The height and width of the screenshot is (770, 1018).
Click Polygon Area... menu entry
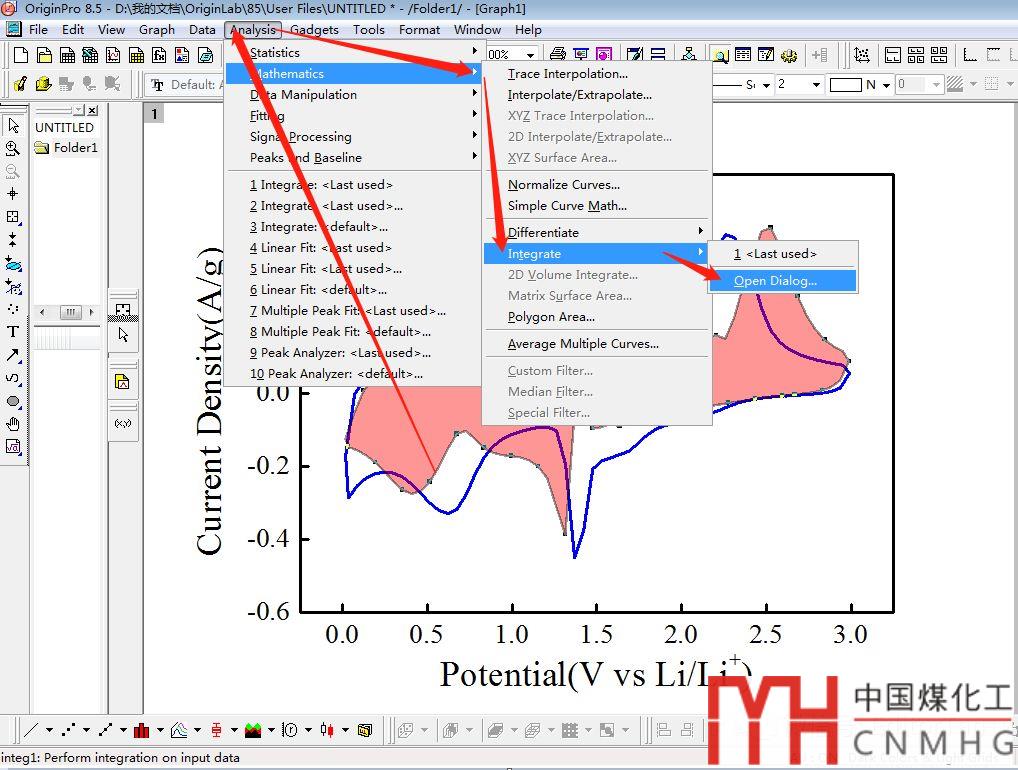(x=551, y=317)
